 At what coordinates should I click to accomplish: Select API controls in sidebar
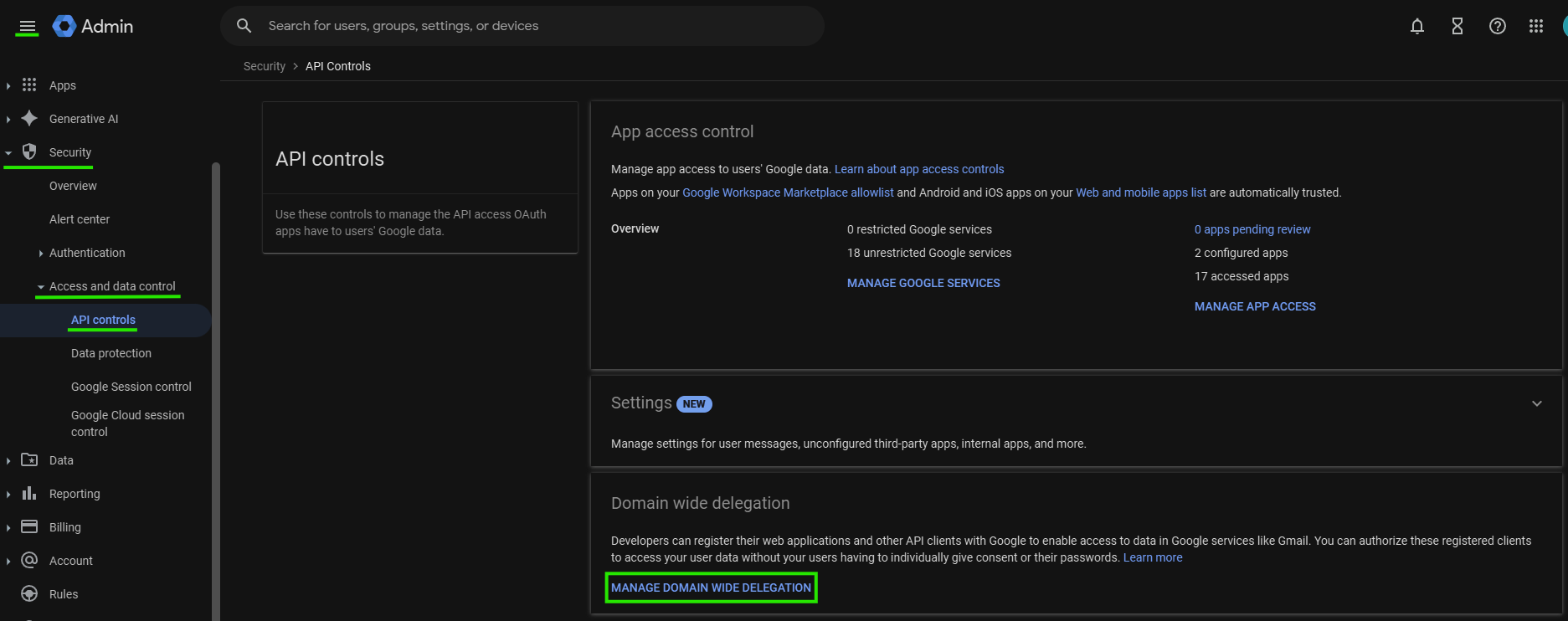click(103, 320)
